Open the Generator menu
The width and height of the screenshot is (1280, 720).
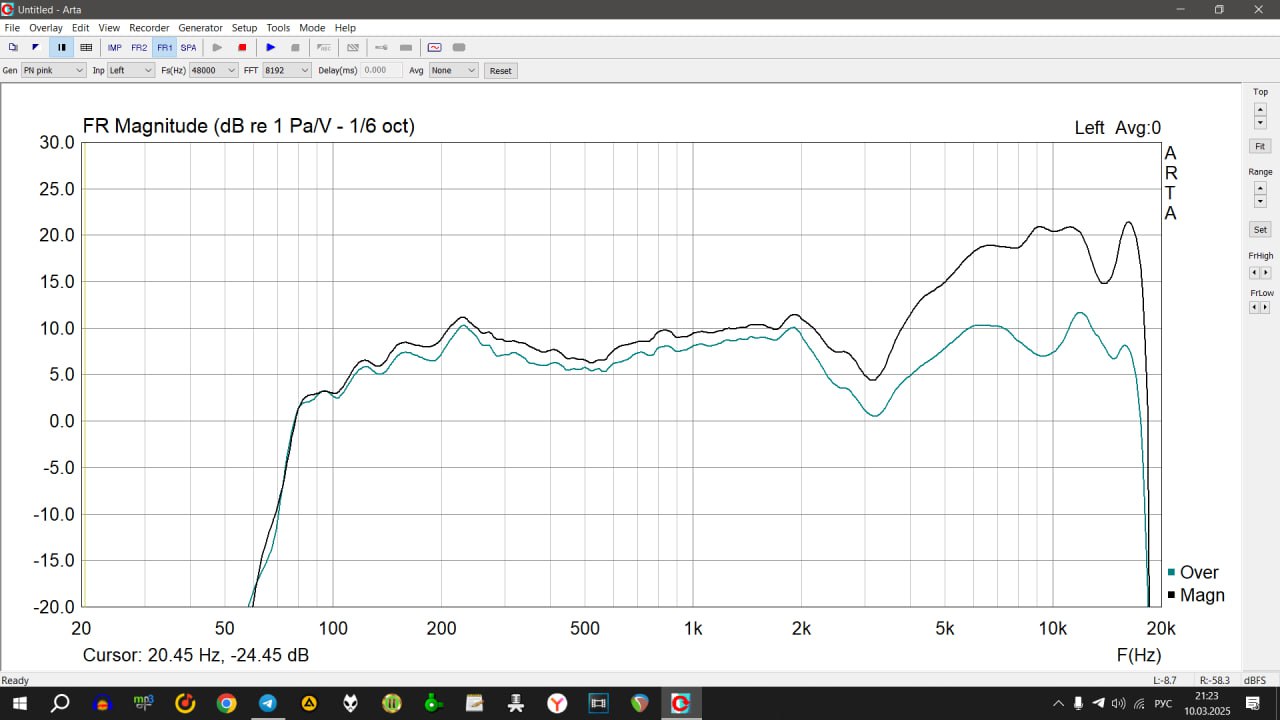coord(200,28)
